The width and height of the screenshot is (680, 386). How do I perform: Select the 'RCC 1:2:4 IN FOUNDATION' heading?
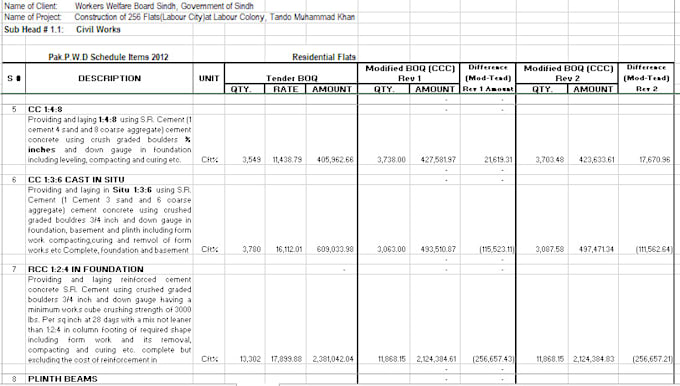(x=85, y=269)
